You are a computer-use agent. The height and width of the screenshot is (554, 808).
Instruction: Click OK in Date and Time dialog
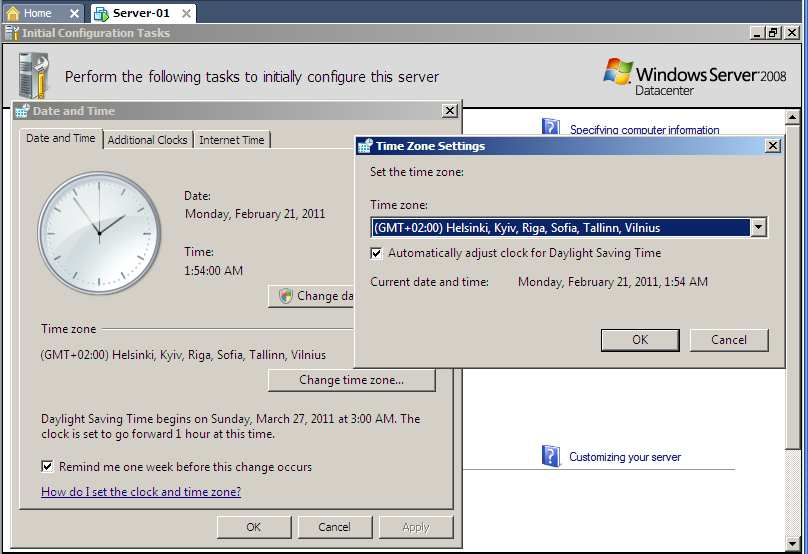point(254,527)
